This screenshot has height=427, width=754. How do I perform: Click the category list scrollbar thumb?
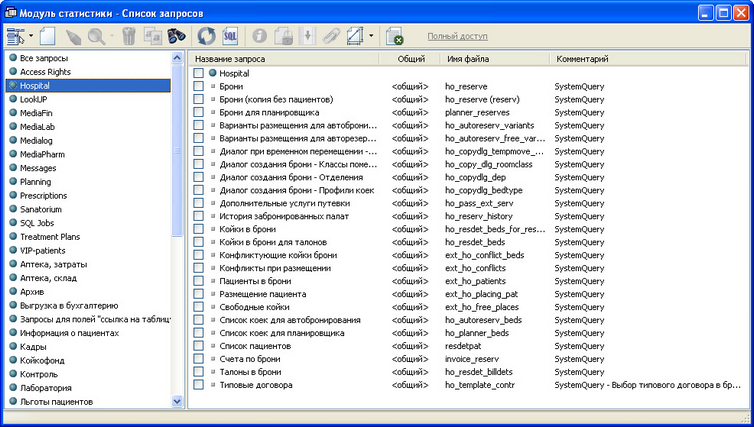point(177,151)
